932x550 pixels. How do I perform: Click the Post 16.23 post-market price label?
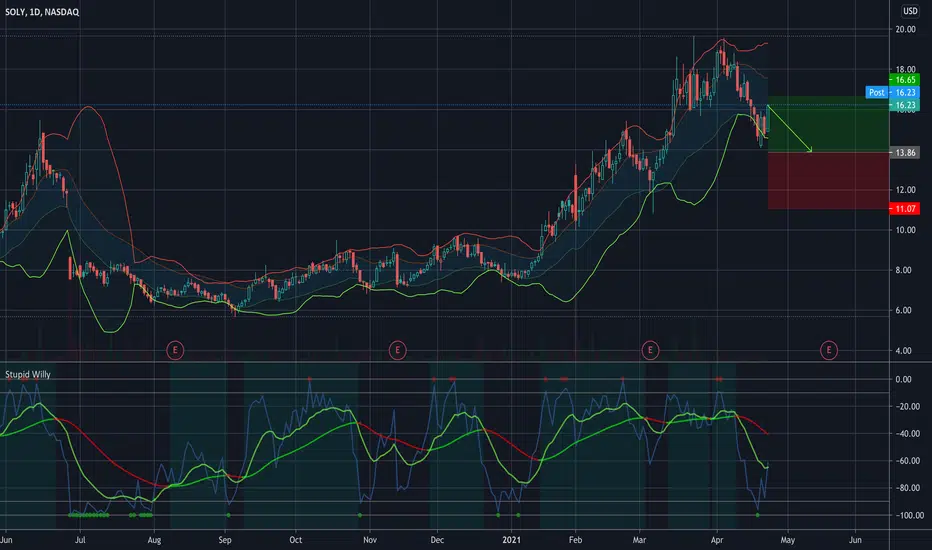point(892,92)
